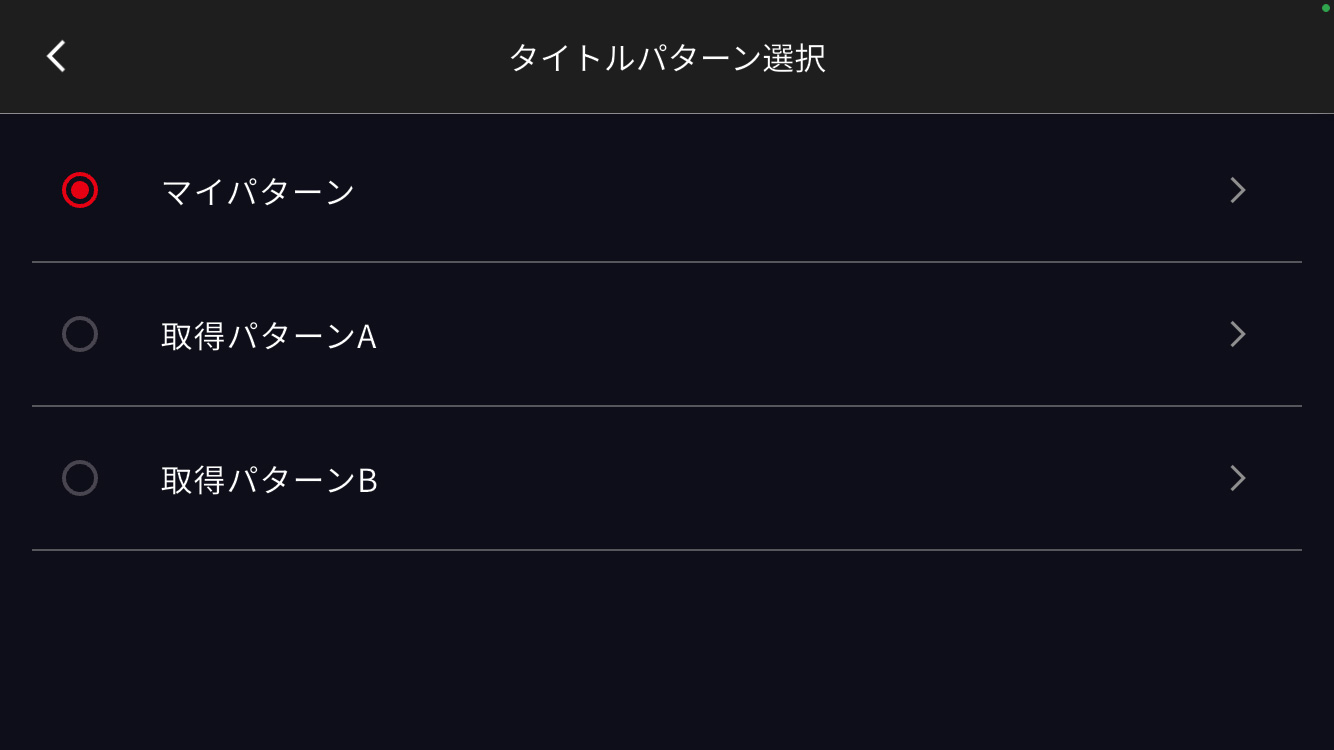Screen dimensions: 1334x750
Task: Click the タイトルパターン選択 header title
Action: [x=667, y=58]
